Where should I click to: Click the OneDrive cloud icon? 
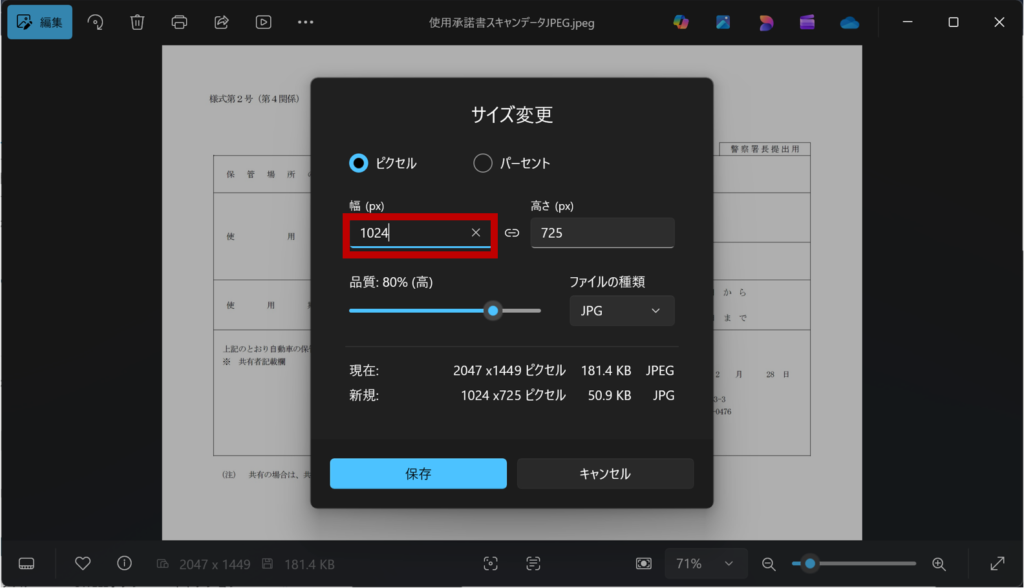pyautogui.click(x=850, y=22)
